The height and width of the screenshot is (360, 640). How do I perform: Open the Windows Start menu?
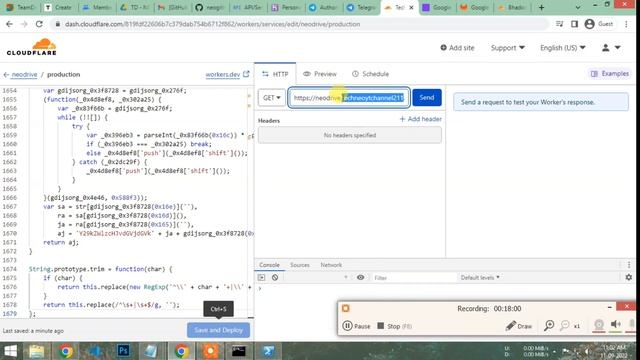[10, 351]
